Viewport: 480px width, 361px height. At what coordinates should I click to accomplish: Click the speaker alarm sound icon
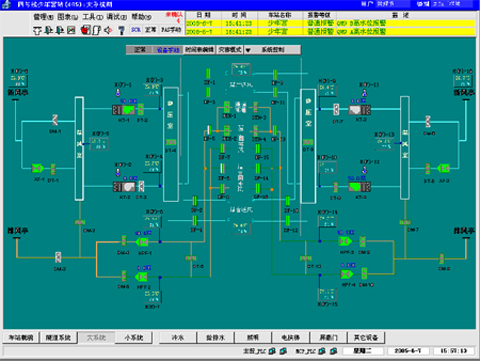click(108, 30)
